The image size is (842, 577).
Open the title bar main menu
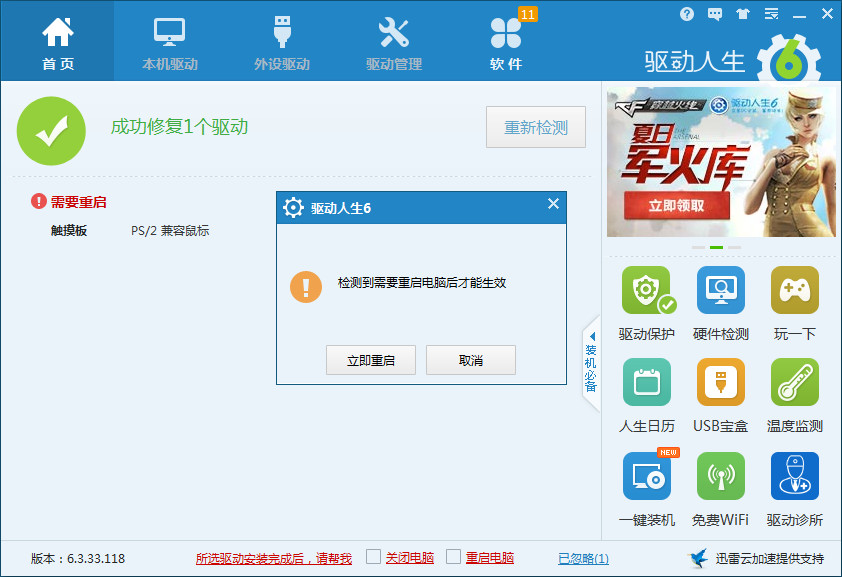coord(771,13)
